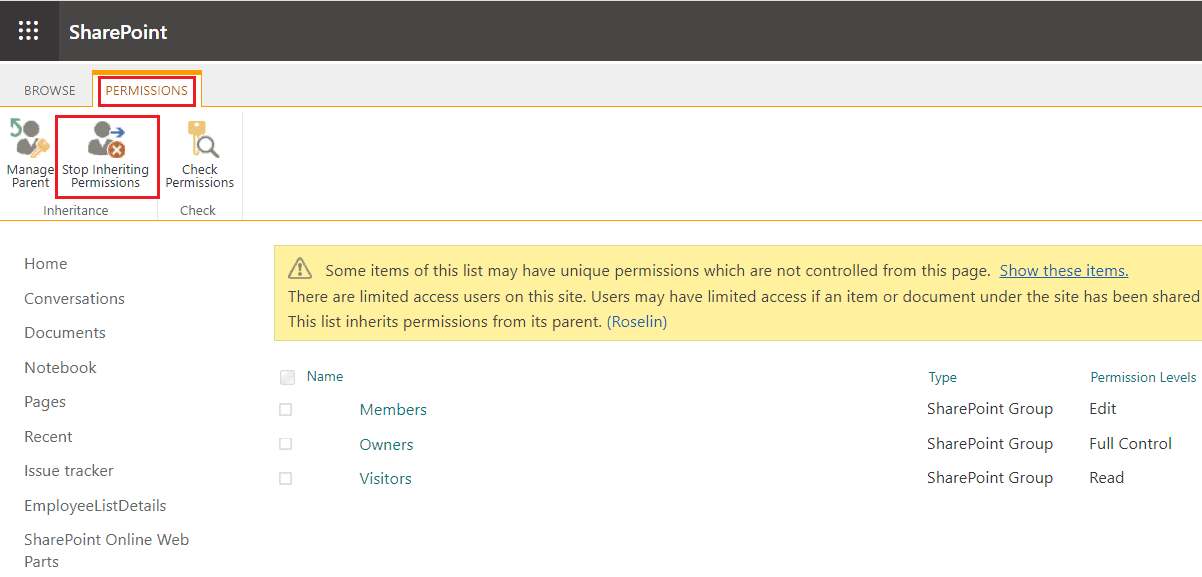Open Documents in the left navigation
This screenshot has height=577, width=1202.
(65, 333)
